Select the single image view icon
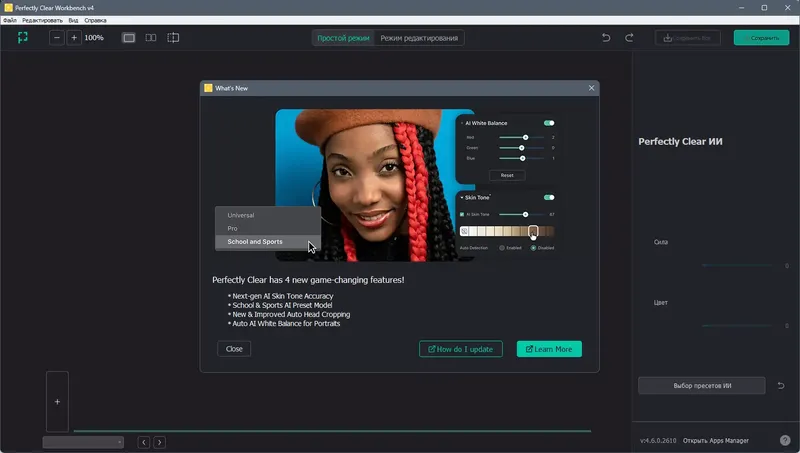 [129, 38]
